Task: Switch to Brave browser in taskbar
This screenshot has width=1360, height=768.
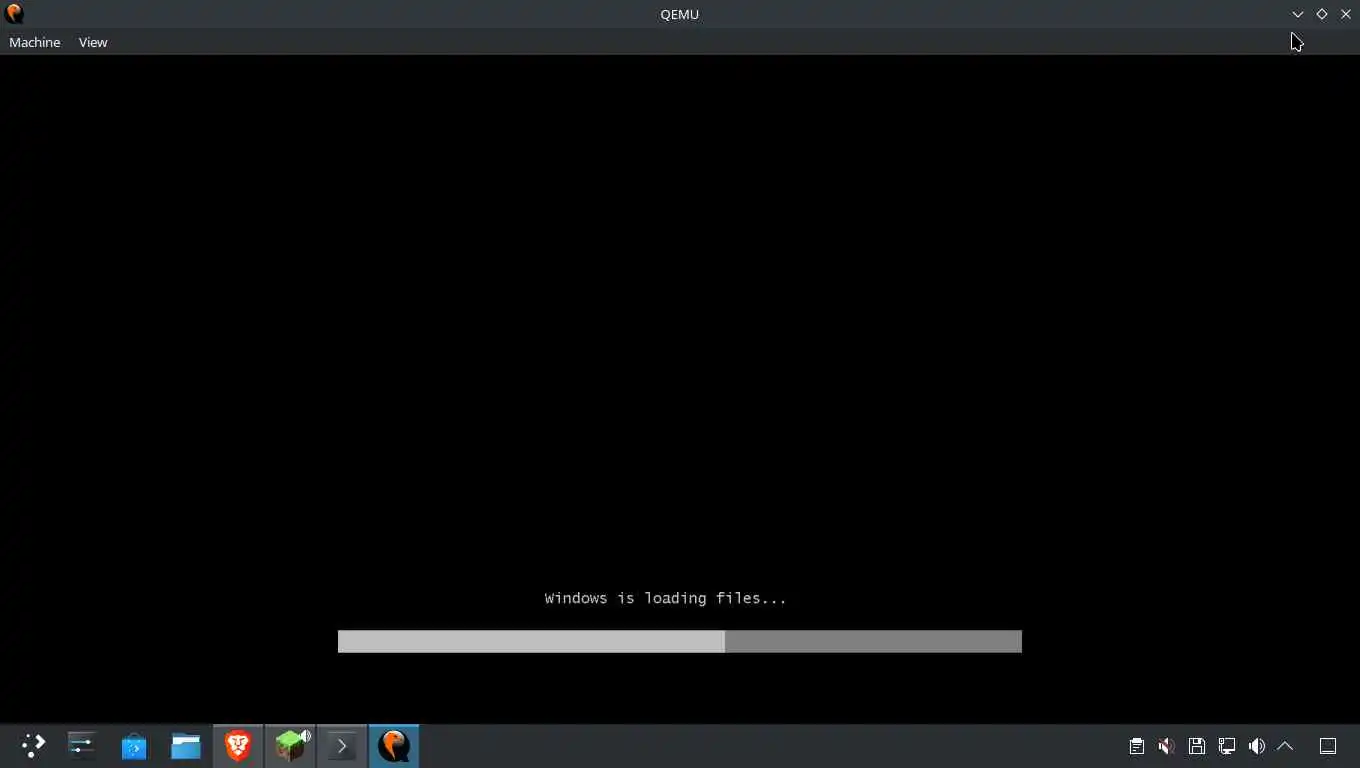Action: [238, 746]
